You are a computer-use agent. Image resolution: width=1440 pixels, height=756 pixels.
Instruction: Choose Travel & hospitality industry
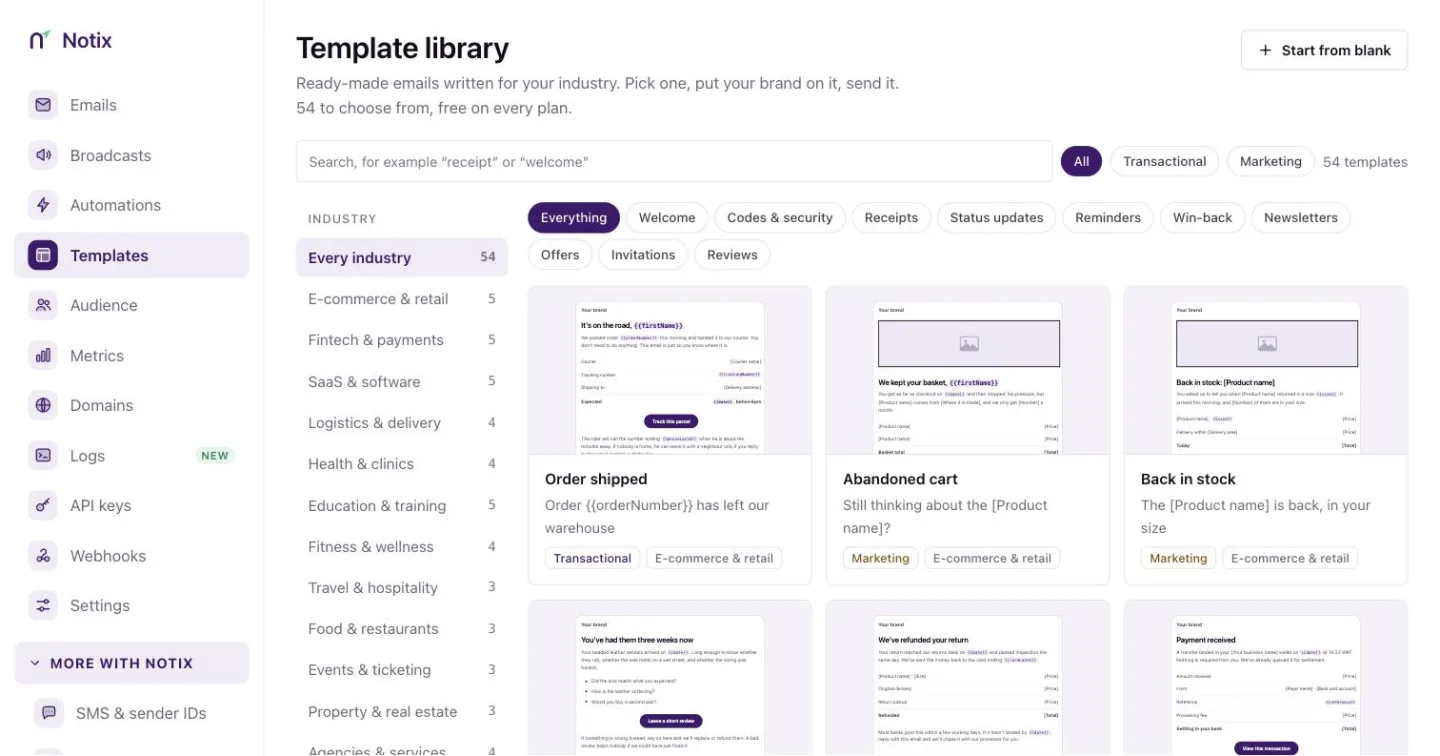(402, 588)
